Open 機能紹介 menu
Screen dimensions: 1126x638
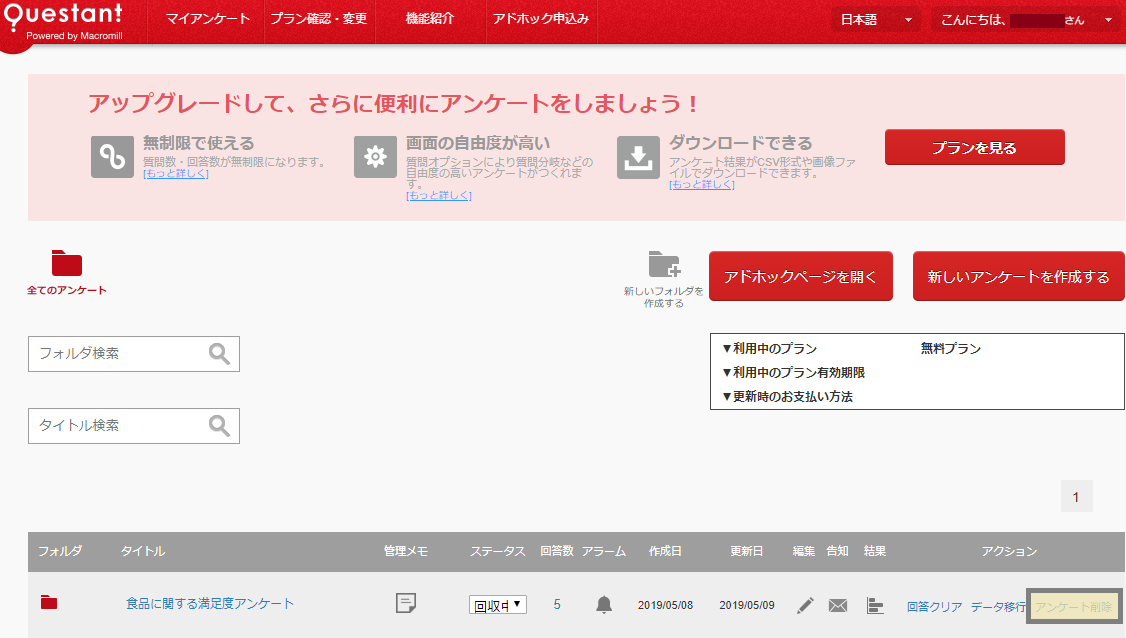tap(430, 19)
